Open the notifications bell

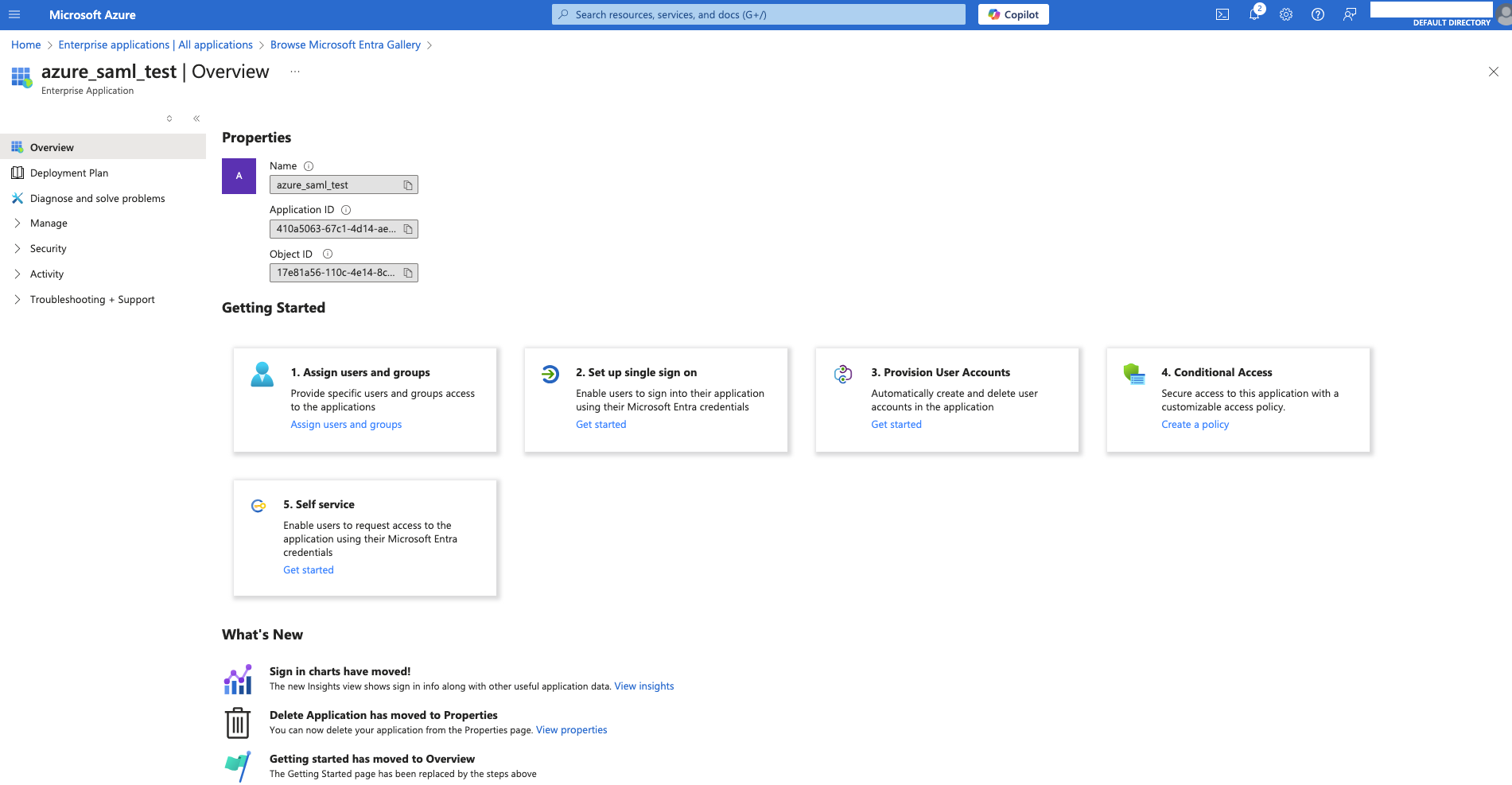click(x=1254, y=14)
